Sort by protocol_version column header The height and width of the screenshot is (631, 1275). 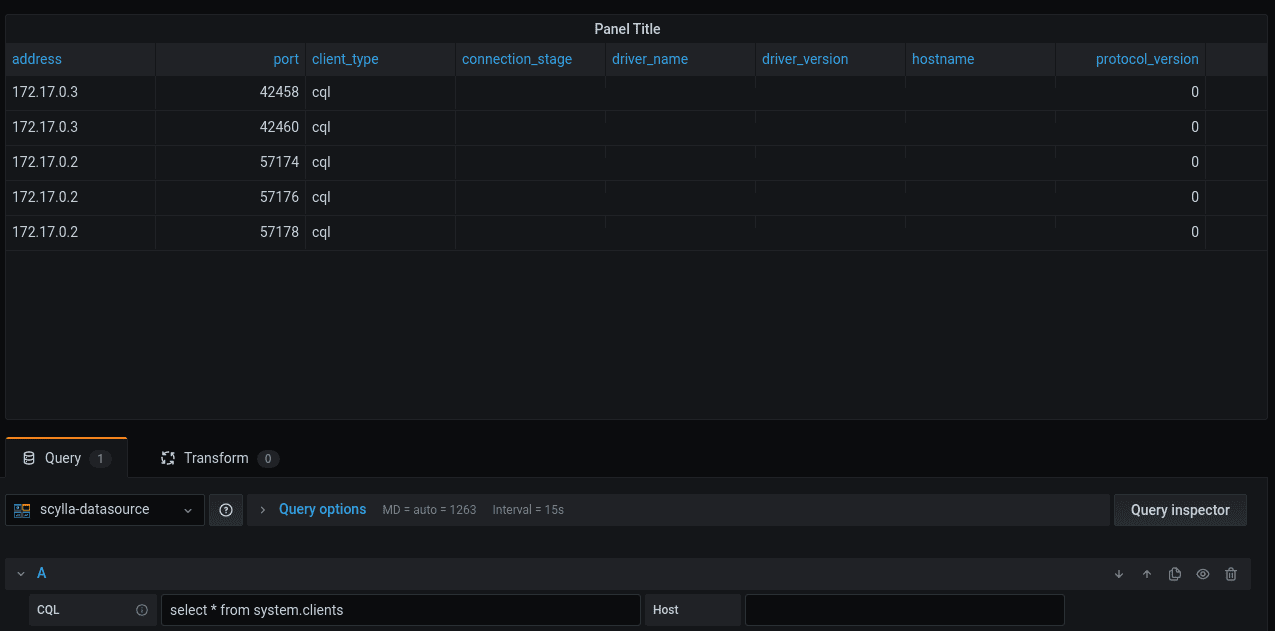(x=1147, y=59)
